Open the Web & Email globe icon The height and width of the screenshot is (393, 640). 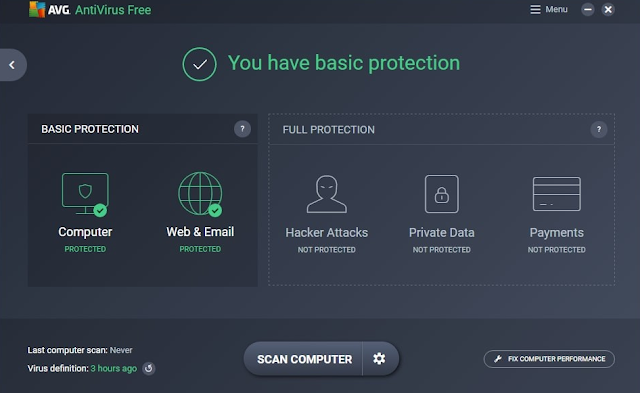[200, 194]
